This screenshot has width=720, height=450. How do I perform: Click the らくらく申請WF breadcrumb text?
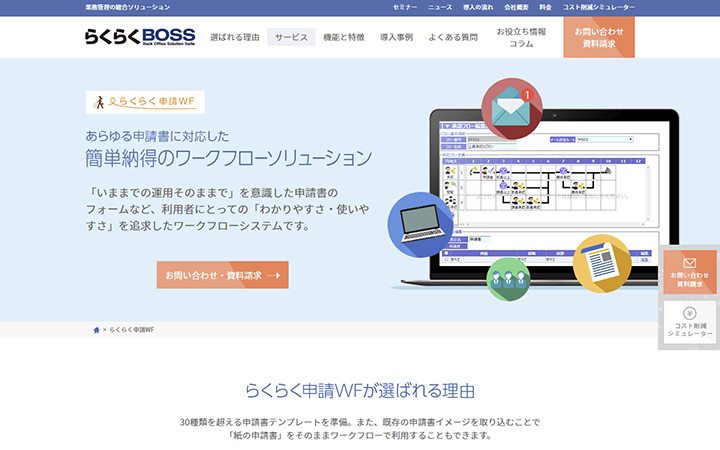coord(132,330)
